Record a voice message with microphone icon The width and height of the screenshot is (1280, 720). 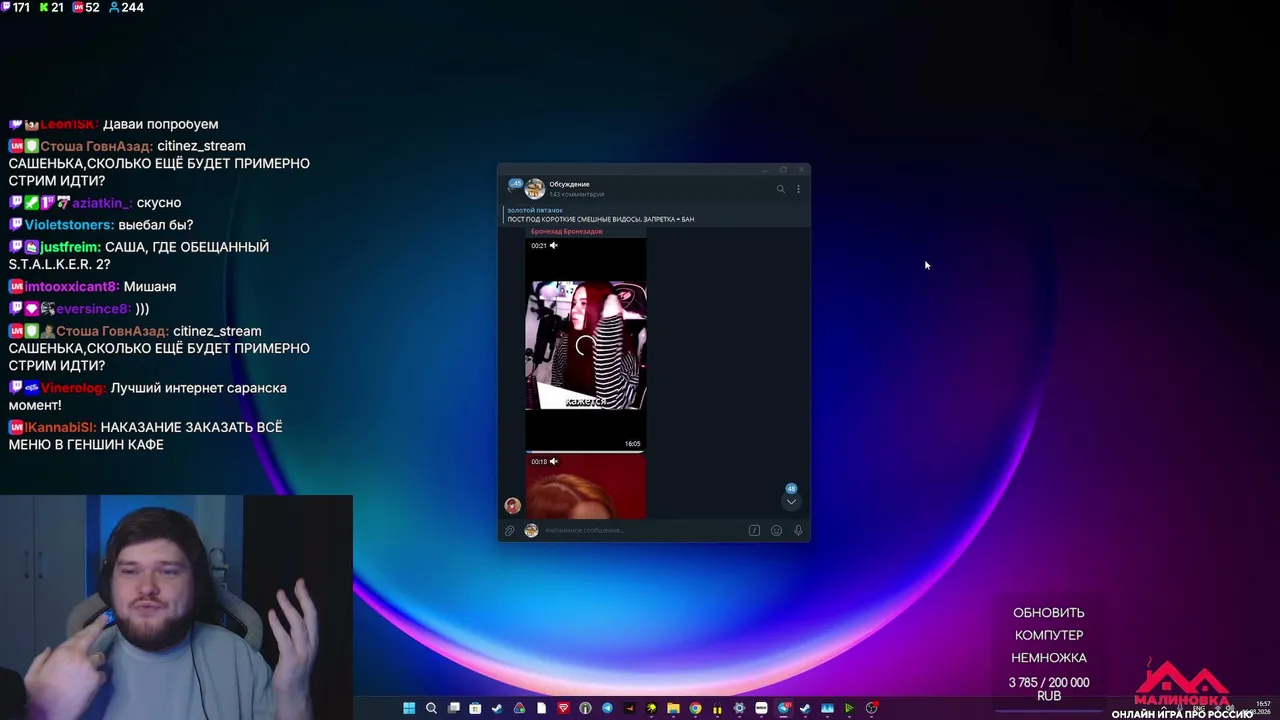coord(798,531)
